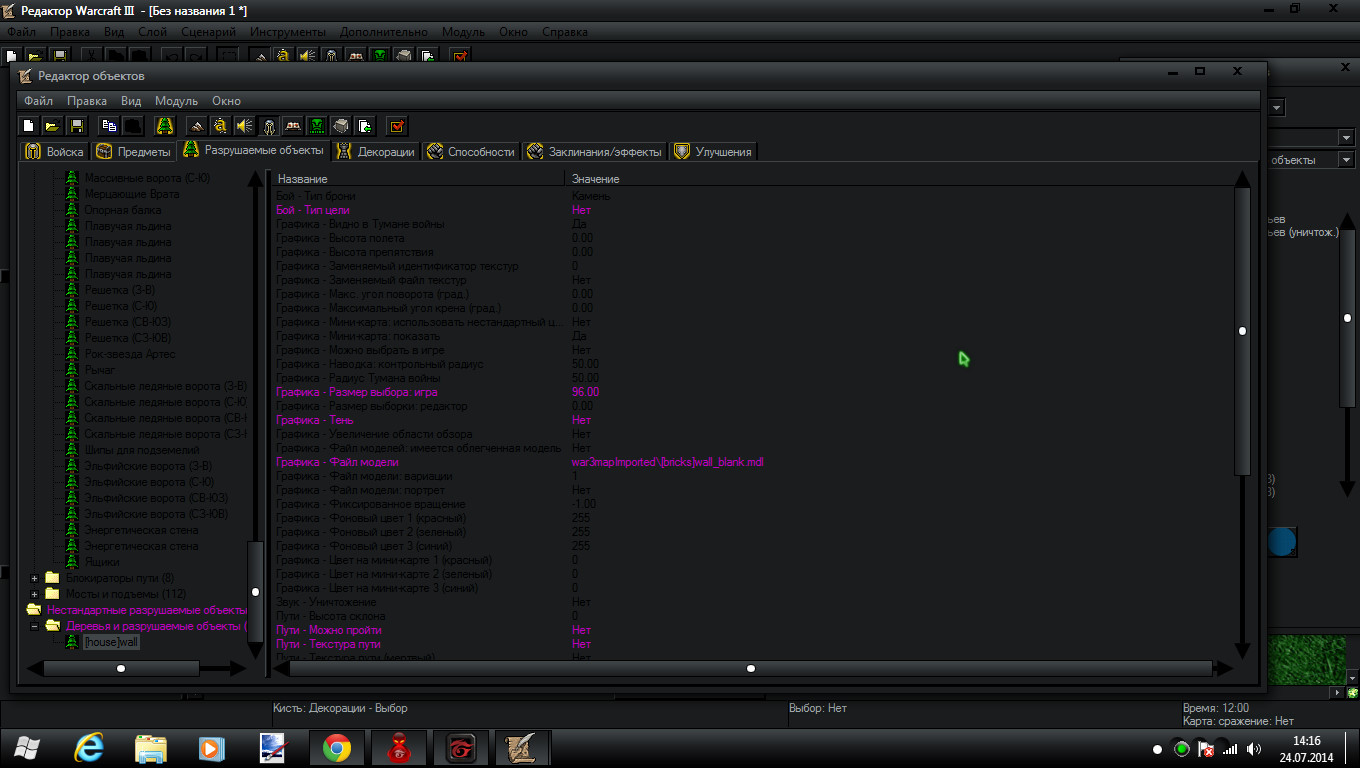Switch to Предметы tab
This screenshot has width=1360, height=768.
click(133, 152)
